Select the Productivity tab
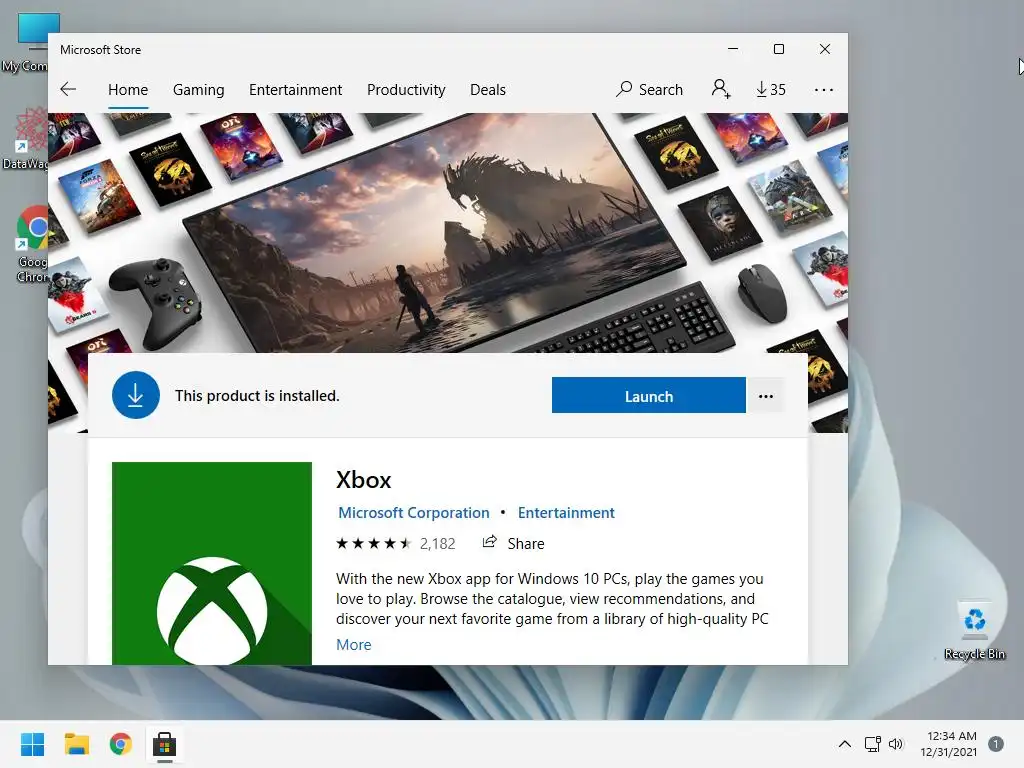The image size is (1024, 768). point(406,89)
